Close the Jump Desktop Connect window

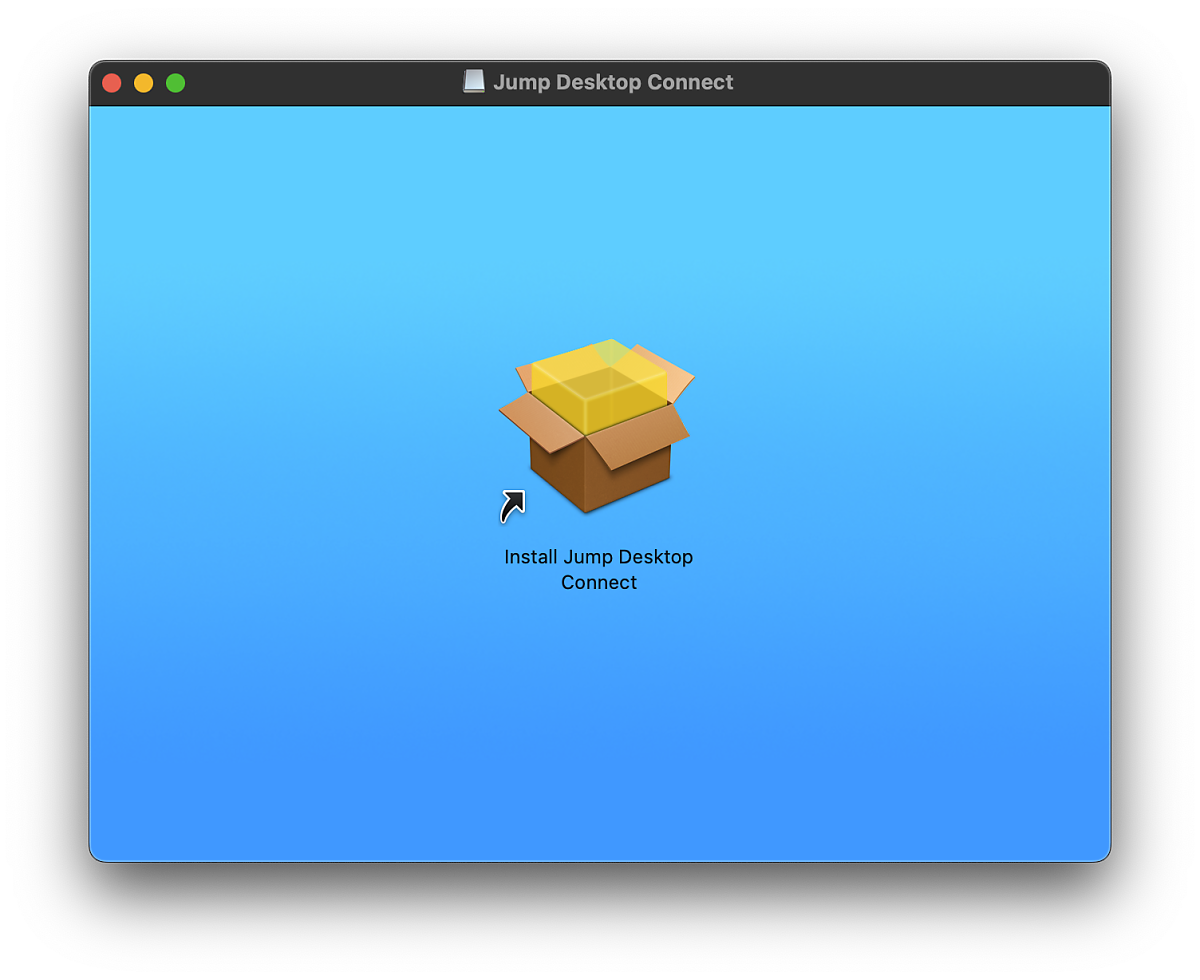click(x=112, y=83)
